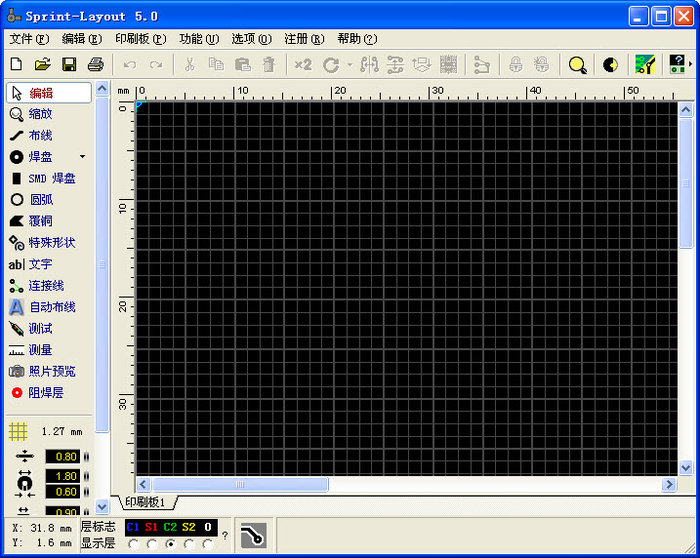Open the 编辑(E) menu
Screen dimensions: 700x558
pos(82,39)
